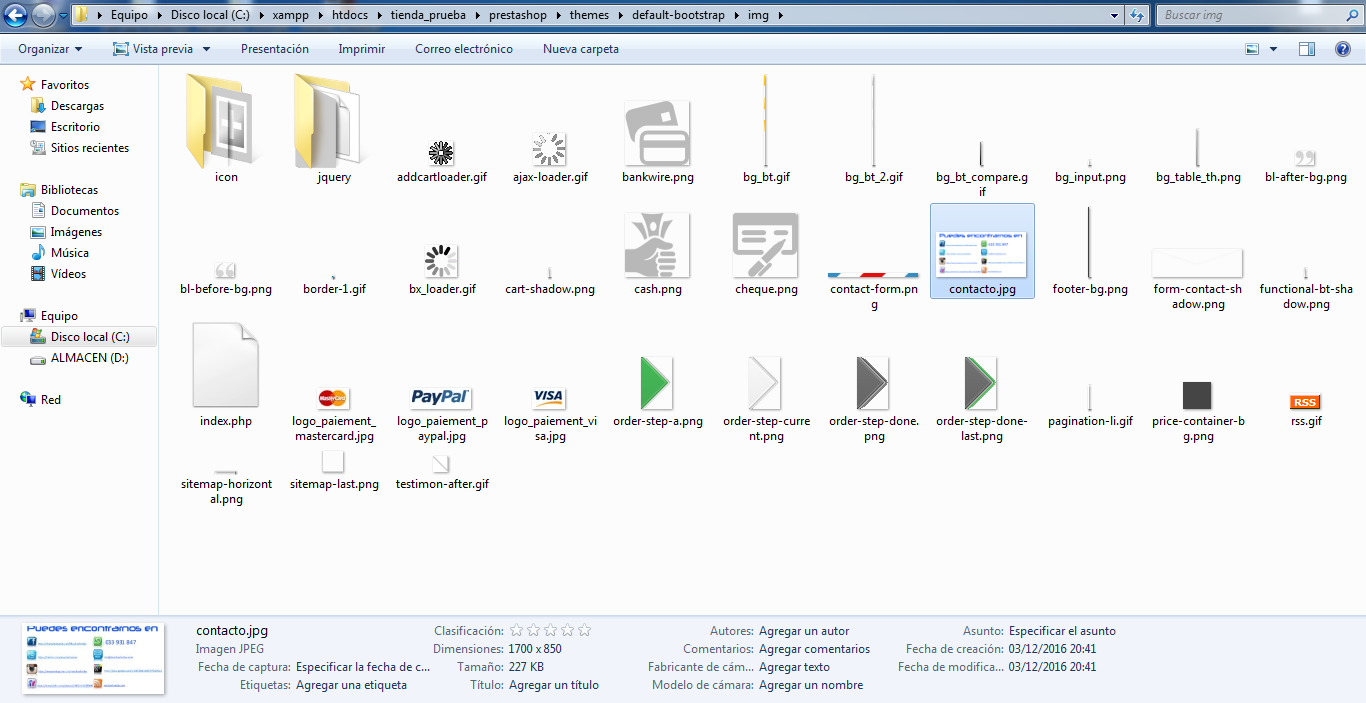The image size is (1366, 703).
Task: Open address bar history dropdown
Action: tap(1114, 16)
